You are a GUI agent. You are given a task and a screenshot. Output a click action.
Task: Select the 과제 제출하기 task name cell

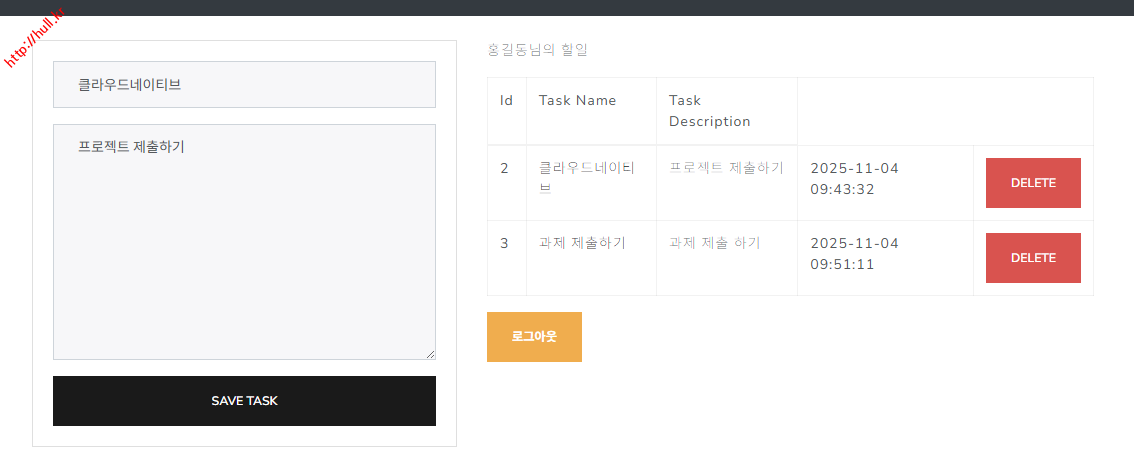[582, 243]
